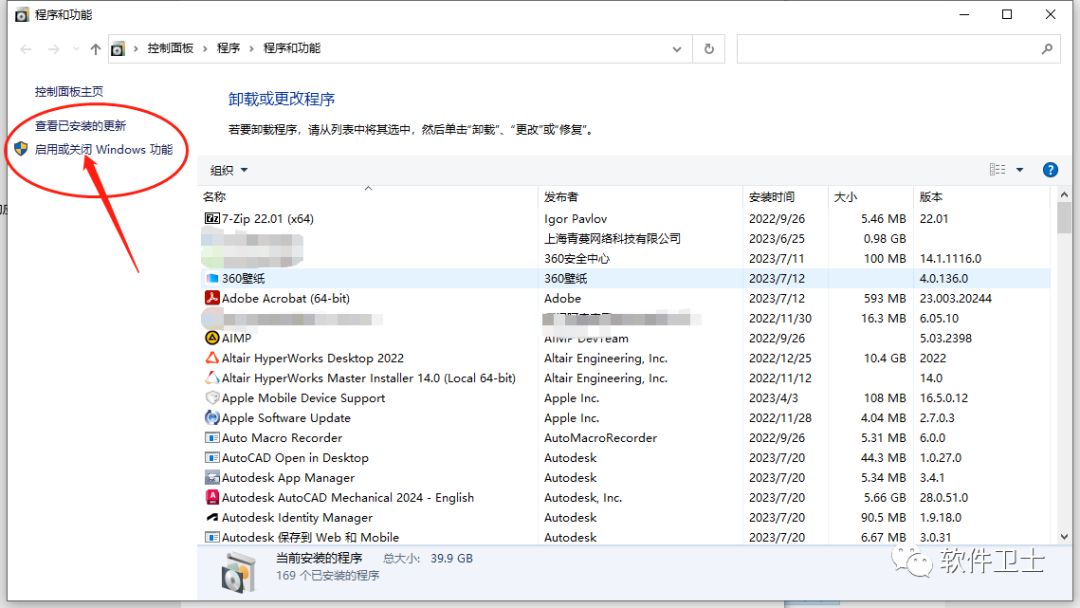The height and width of the screenshot is (608, 1080).
Task: Click size 10.4 GB cell
Action: (x=885, y=358)
